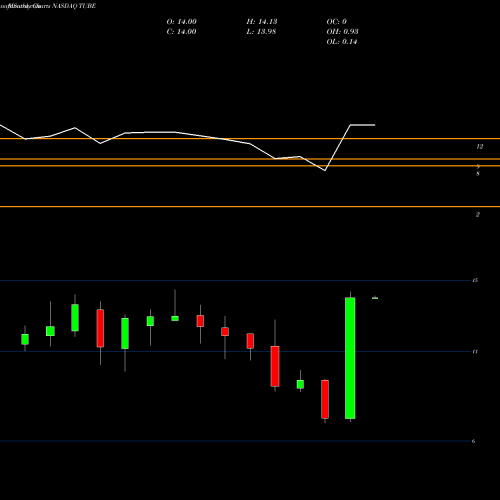The width and height of the screenshot is (500, 500).
Task: Click the '2' axis label below orange line
Action: [478, 215]
